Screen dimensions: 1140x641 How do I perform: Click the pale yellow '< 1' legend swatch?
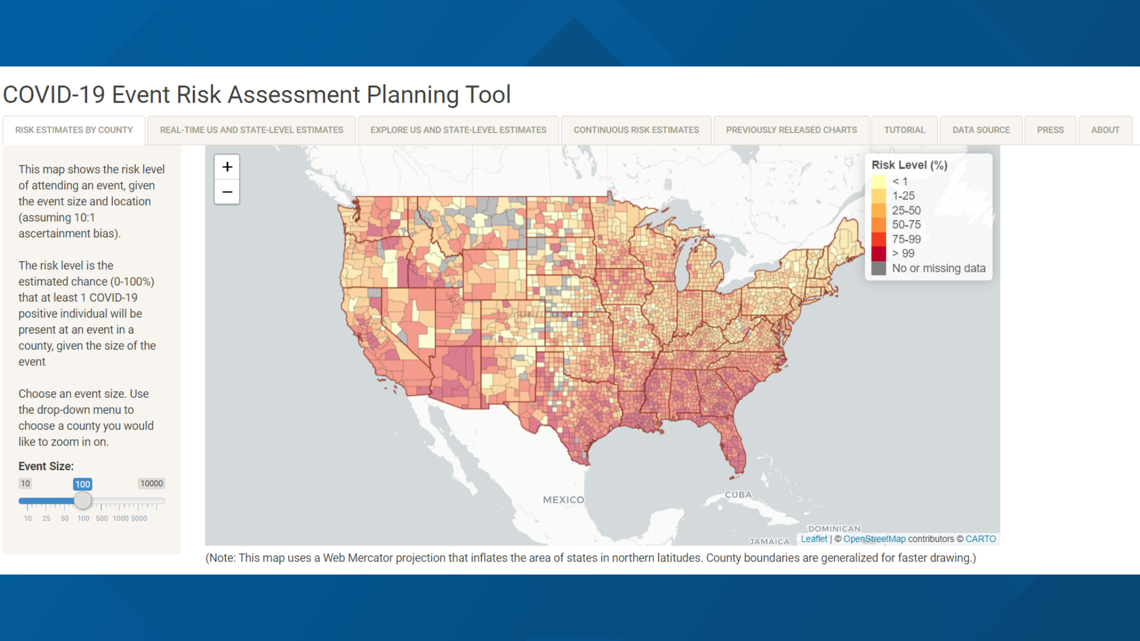[878, 182]
